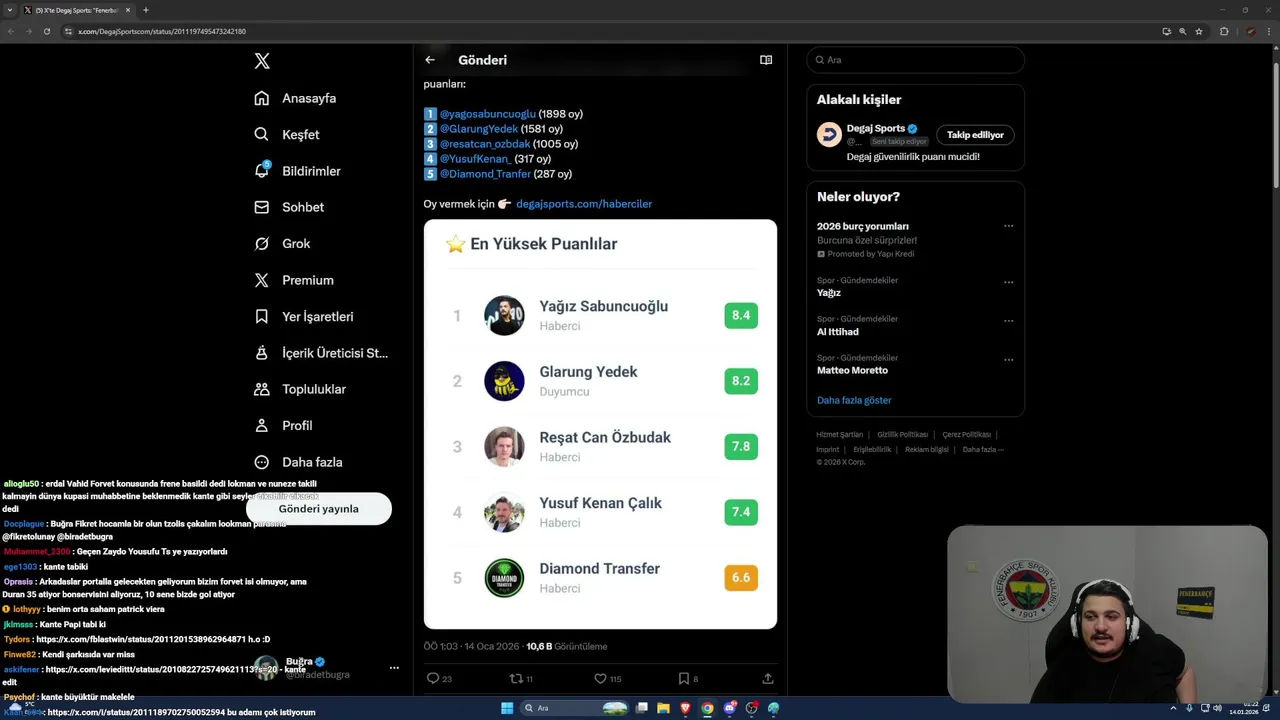This screenshot has width=1280, height=720.
Task: Click the reply comment icon on post
Action: [x=433, y=678]
